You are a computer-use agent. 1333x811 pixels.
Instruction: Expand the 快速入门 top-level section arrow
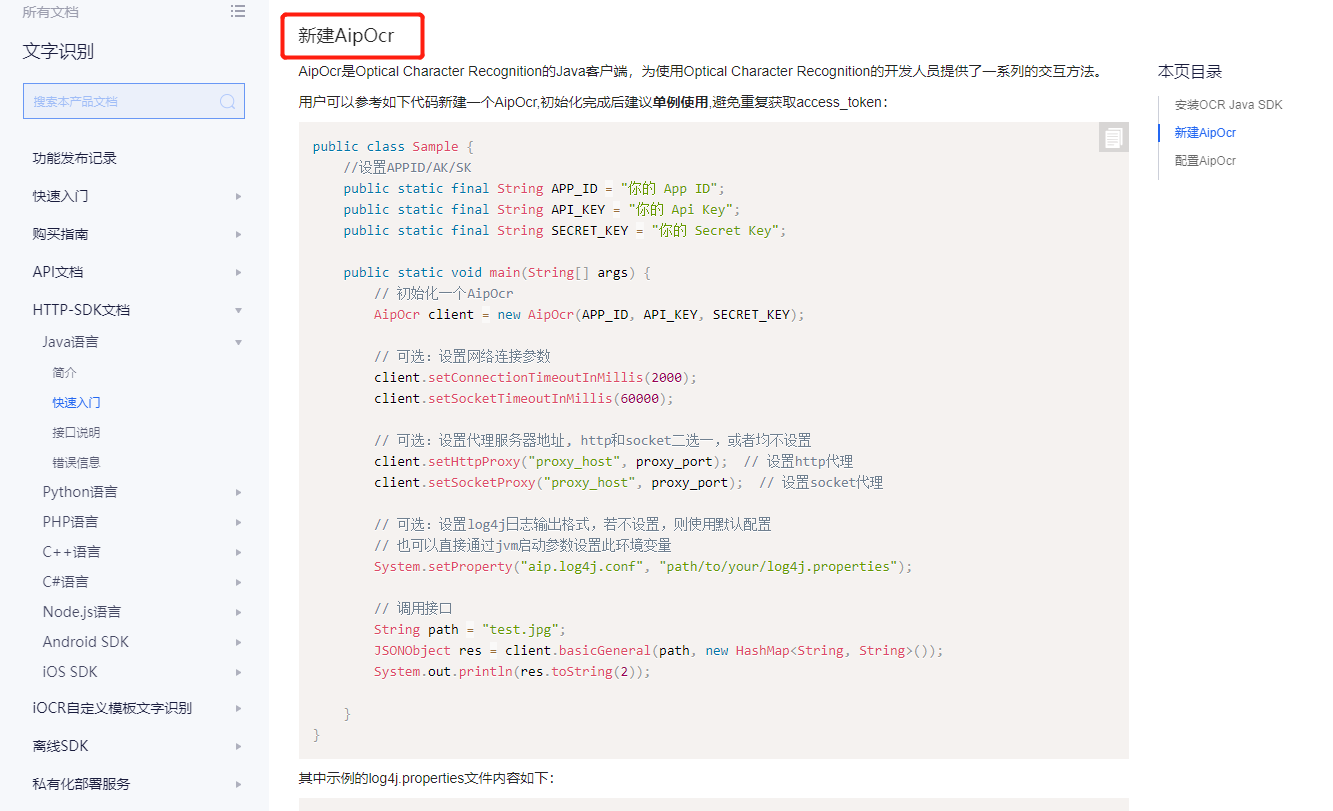[238, 196]
